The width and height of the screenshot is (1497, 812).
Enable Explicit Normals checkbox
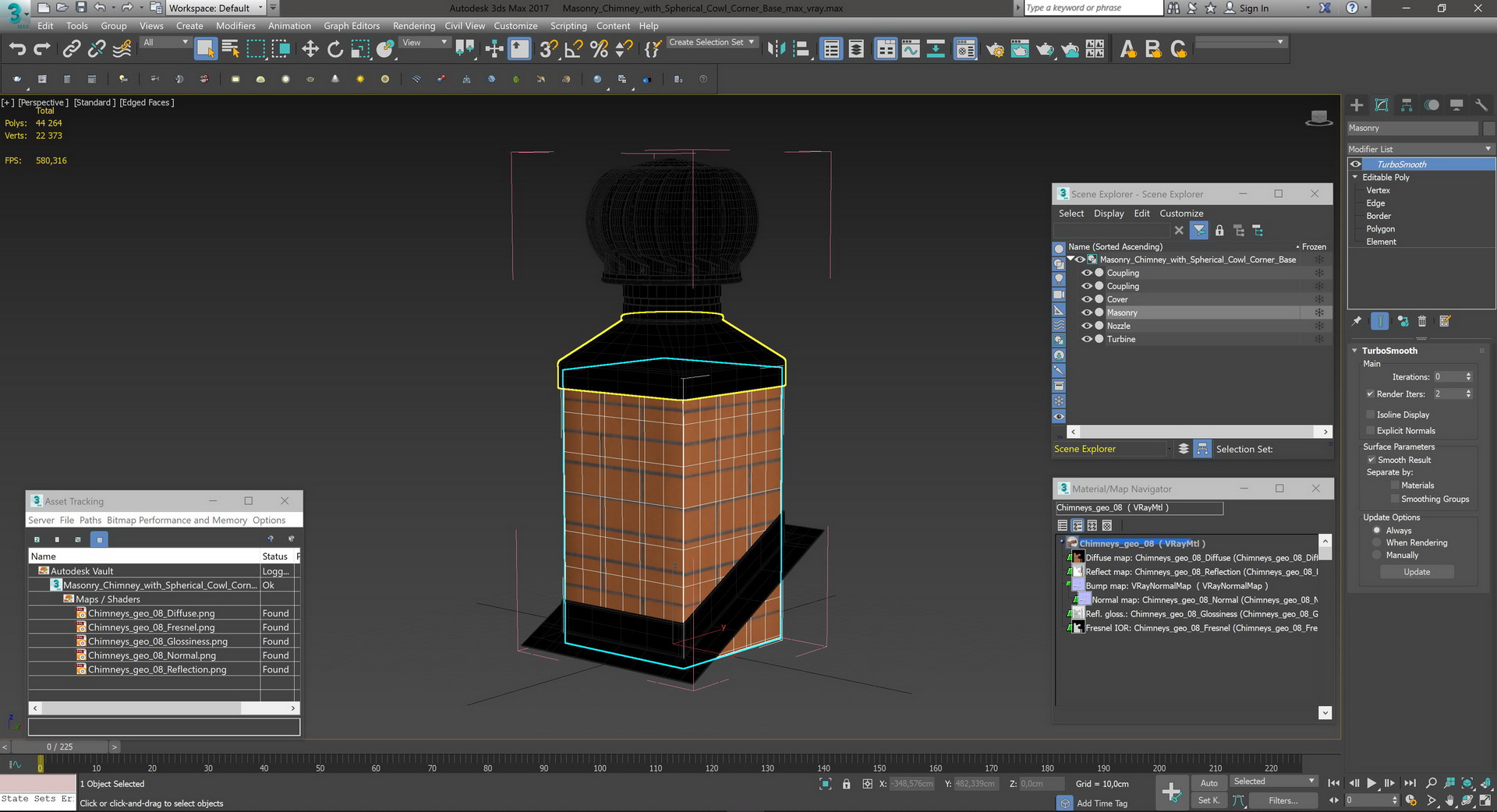(1370, 431)
